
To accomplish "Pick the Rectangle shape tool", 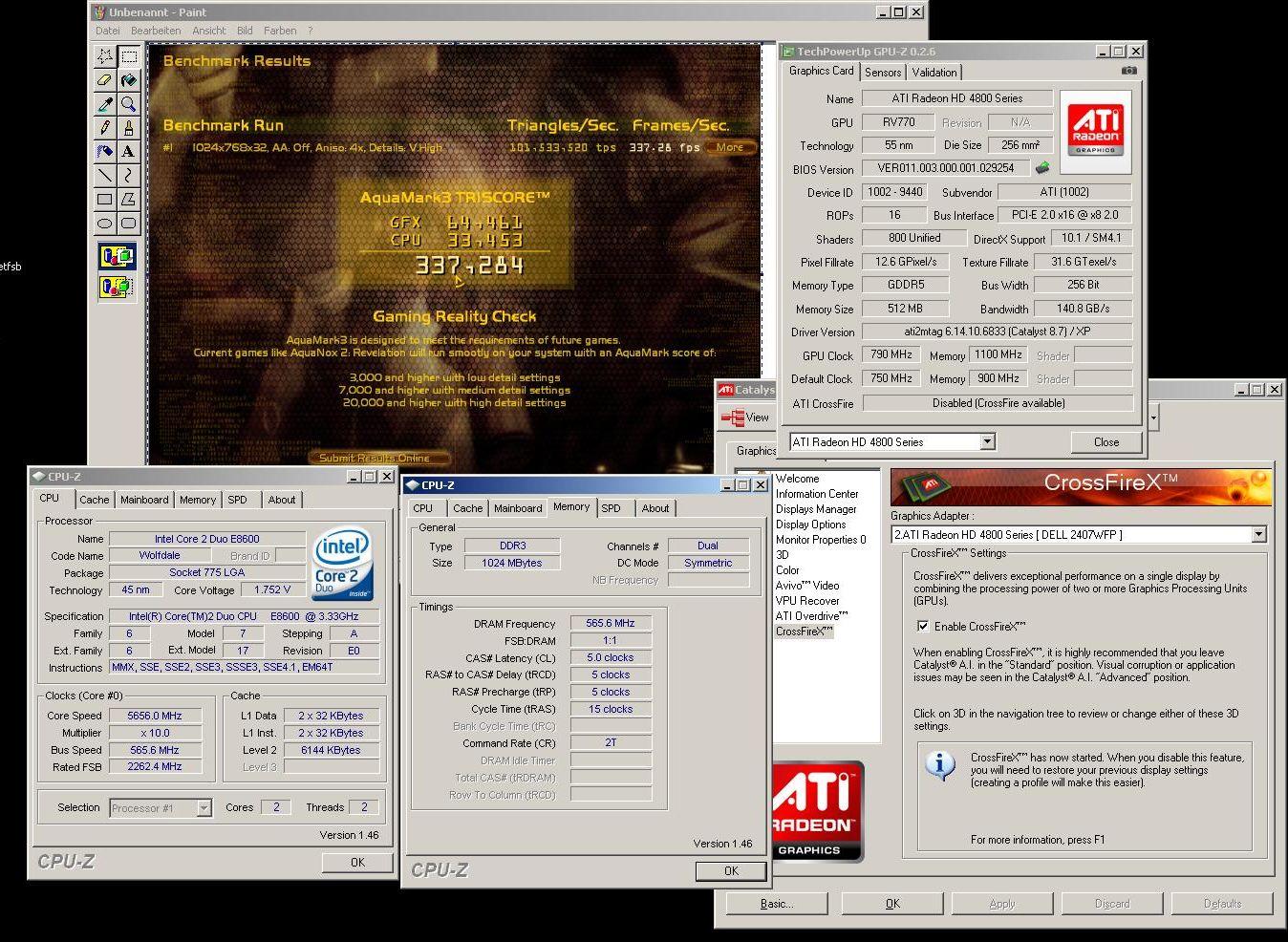I will [x=105, y=199].
